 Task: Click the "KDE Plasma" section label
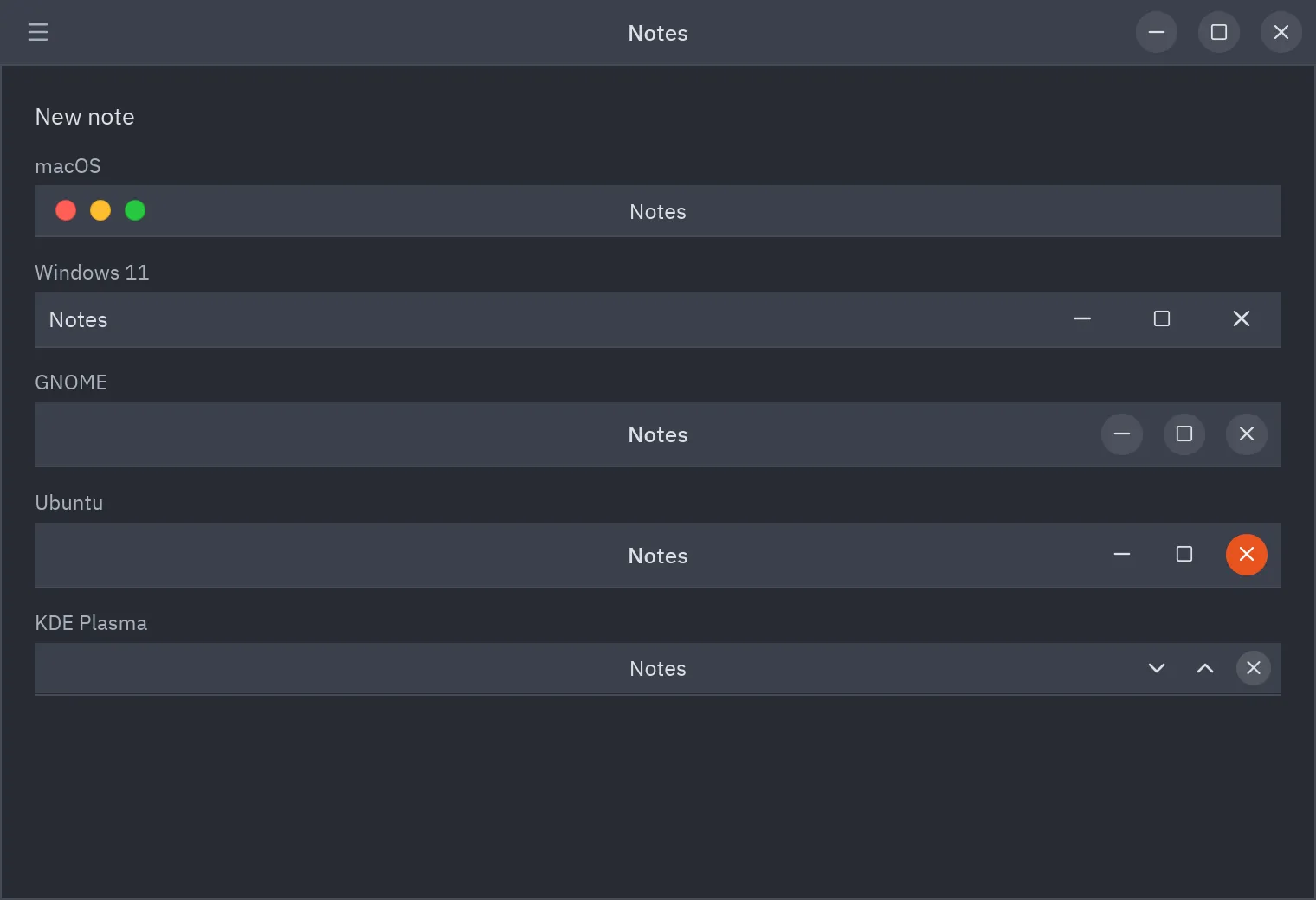point(91,623)
